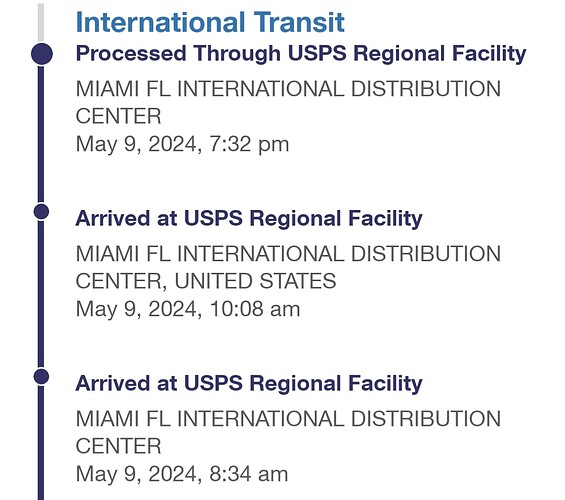Click the location text above the 8:34 am timestamp
565x500 pixels.
click(x=288, y=432)
